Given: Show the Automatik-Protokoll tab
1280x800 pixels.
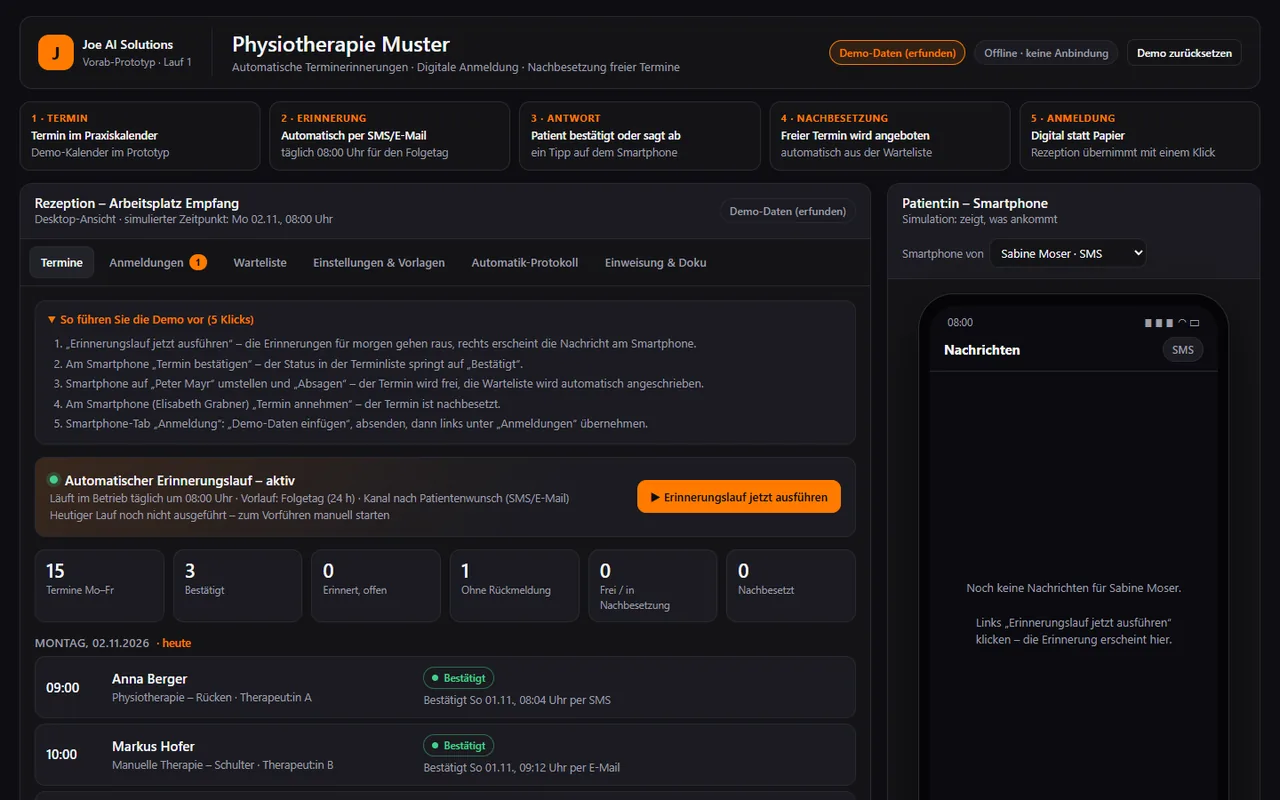Looking at the screenshot, I should [525, 262].
